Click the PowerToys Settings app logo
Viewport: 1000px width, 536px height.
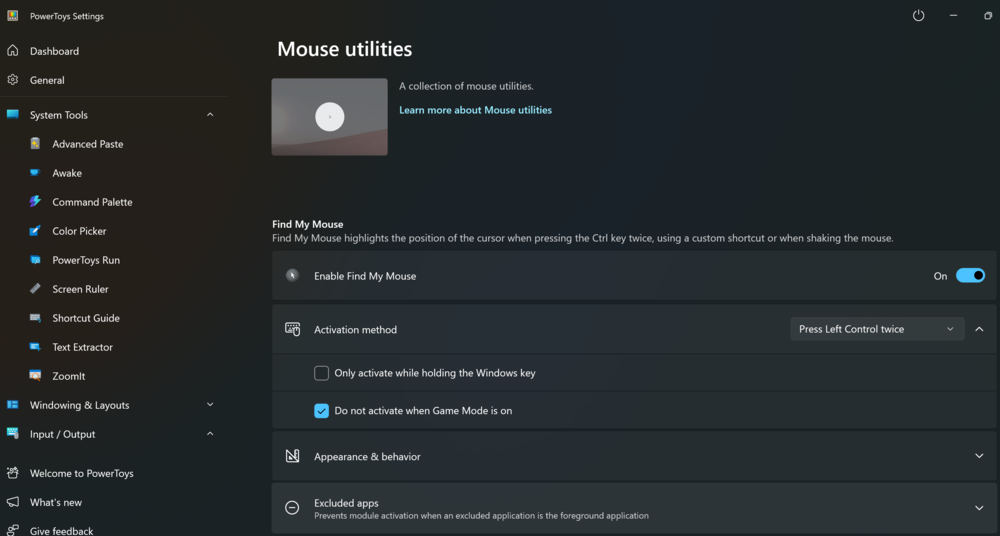pyautogui.click(x=12, y=16)
